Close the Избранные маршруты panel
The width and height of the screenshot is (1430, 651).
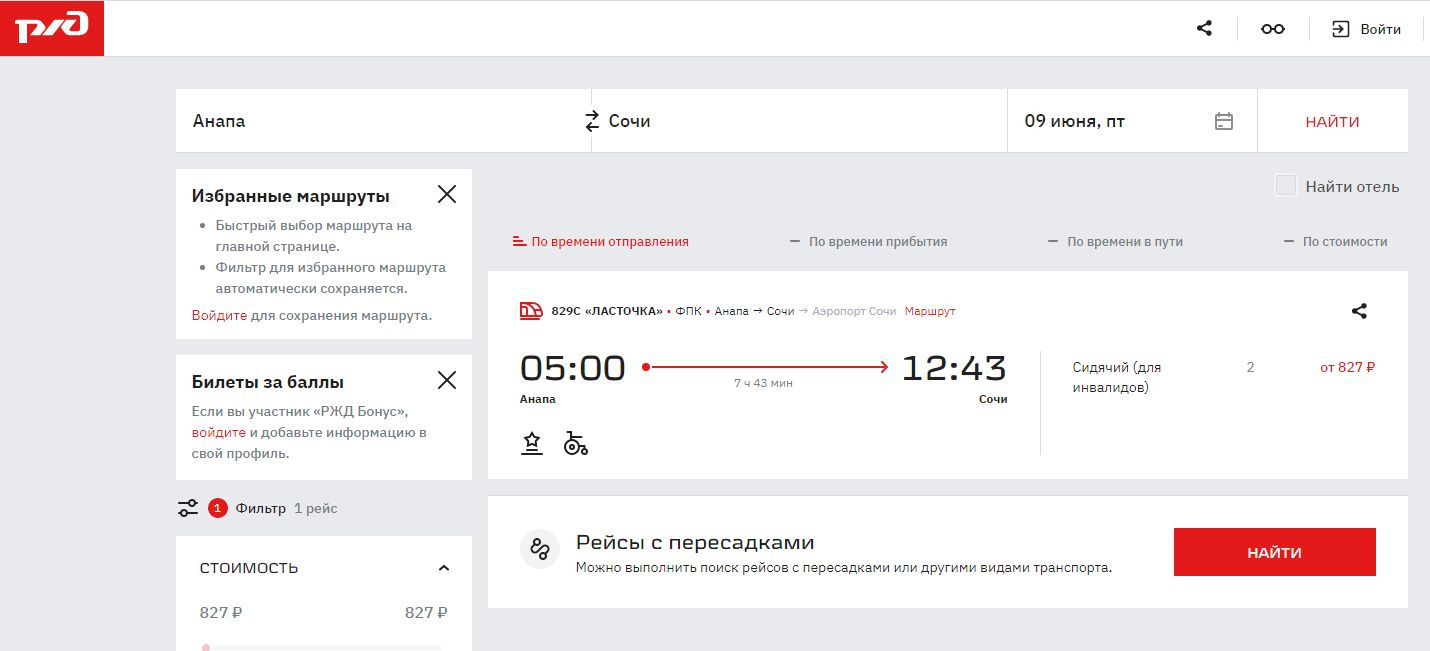point(447,195)
